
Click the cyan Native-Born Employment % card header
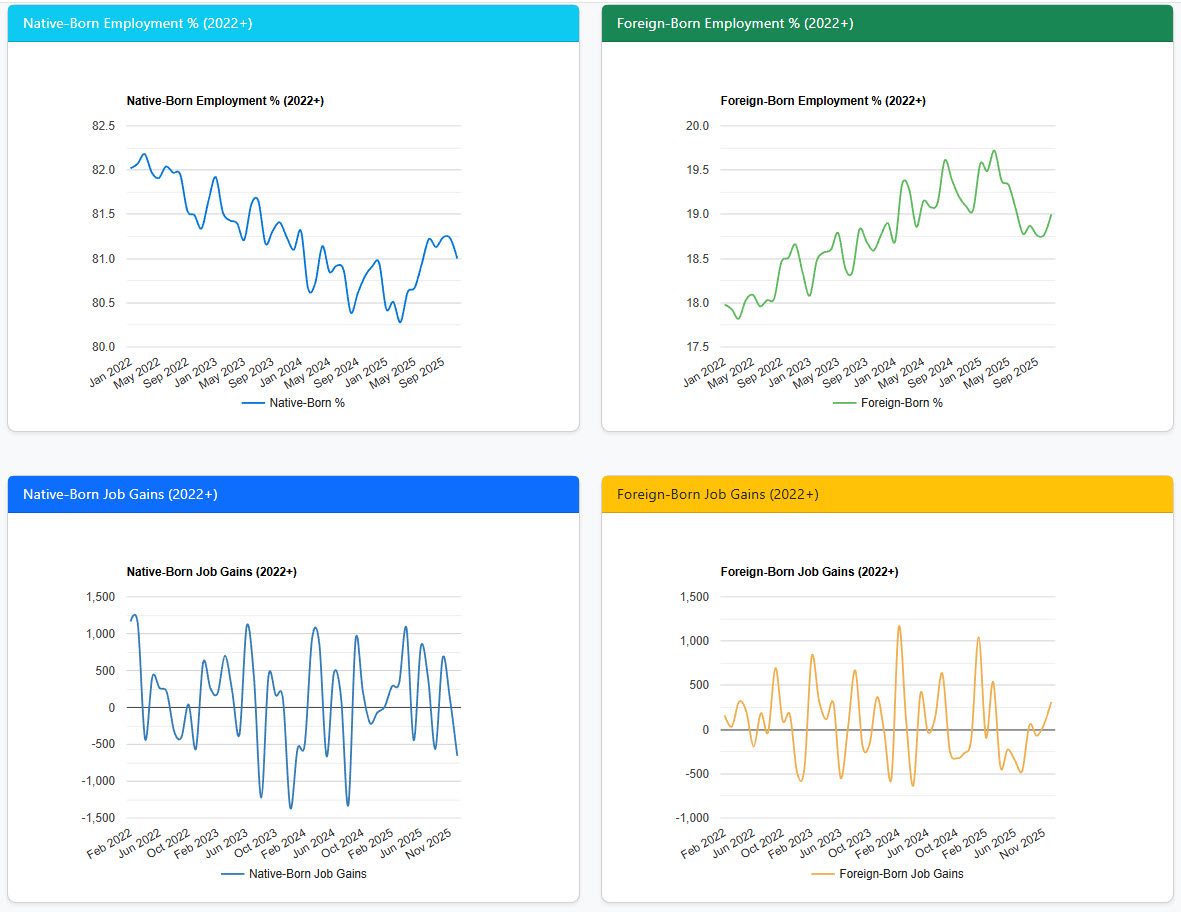[x=293, y=23]
